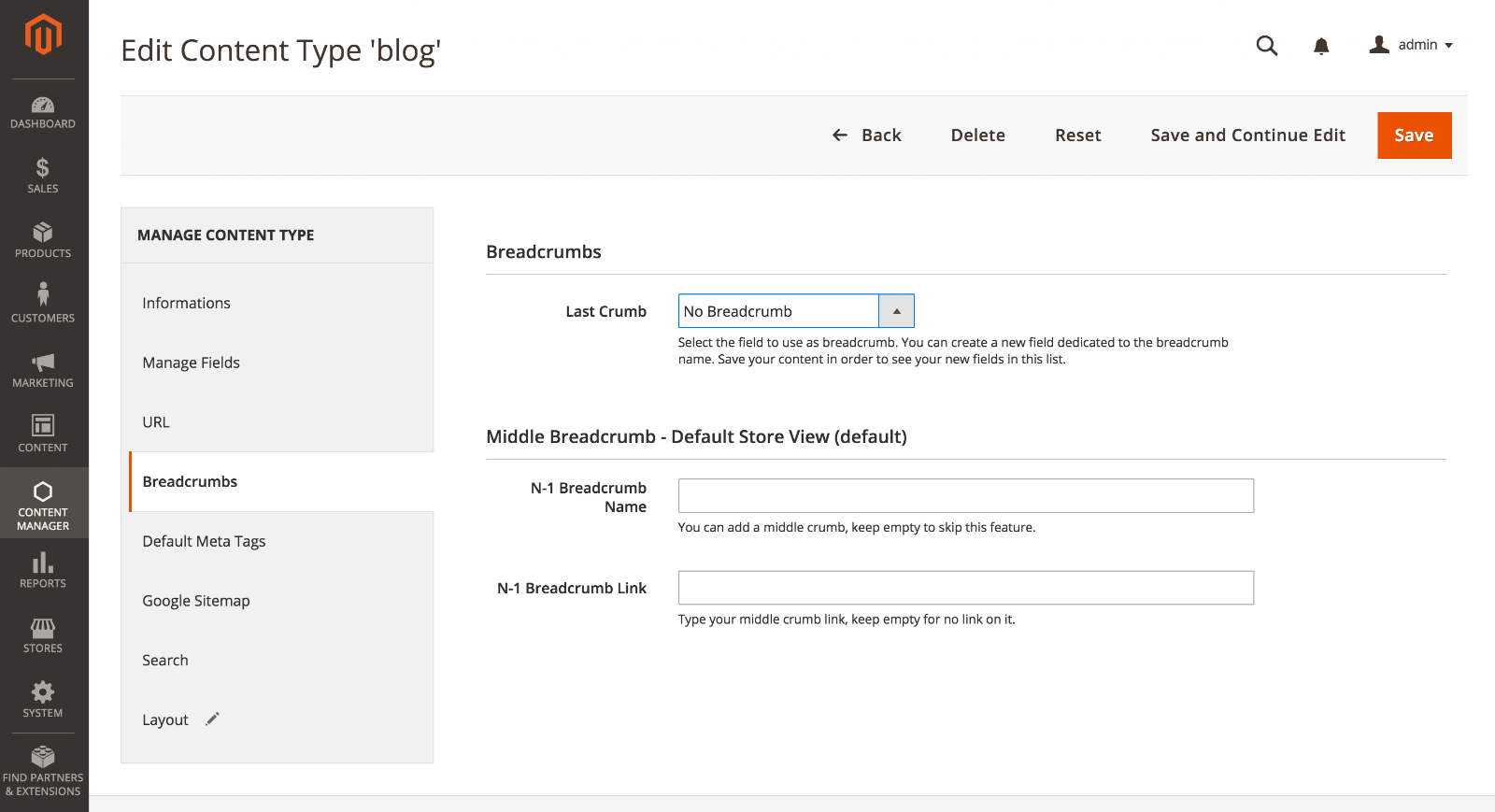The width and height of the screenshot is (1495, 812).
Task: Click the pencil icon beside Layout
Action: tap(212, 719)
